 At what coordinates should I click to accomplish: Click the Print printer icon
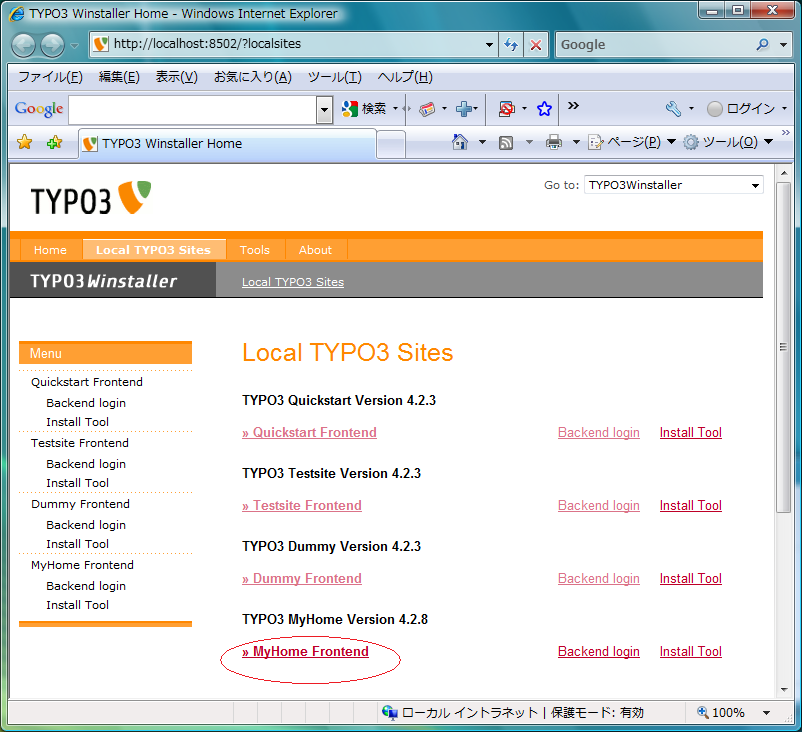553,142
